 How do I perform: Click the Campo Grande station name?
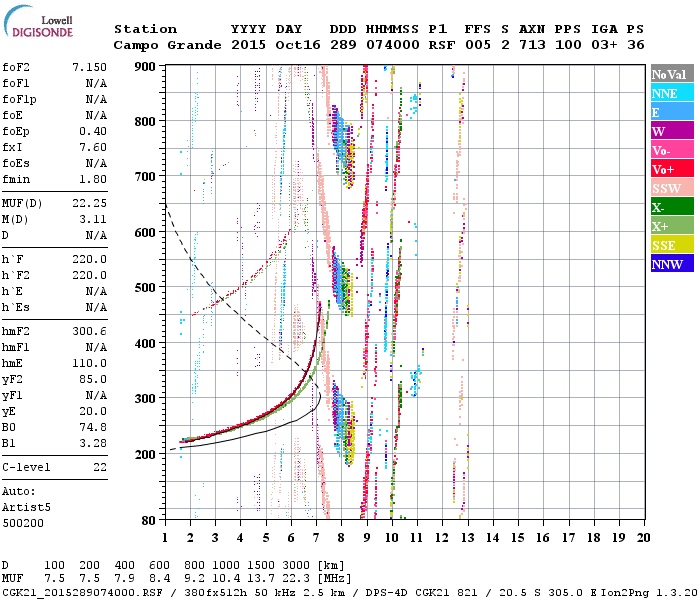167,45
